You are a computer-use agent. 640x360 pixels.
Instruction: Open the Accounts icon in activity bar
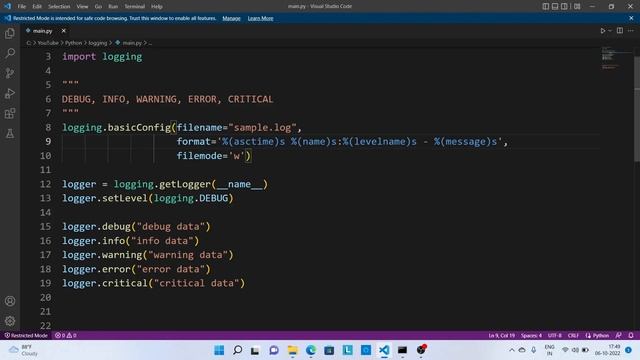pyautogui.click(x=10, y=301)
